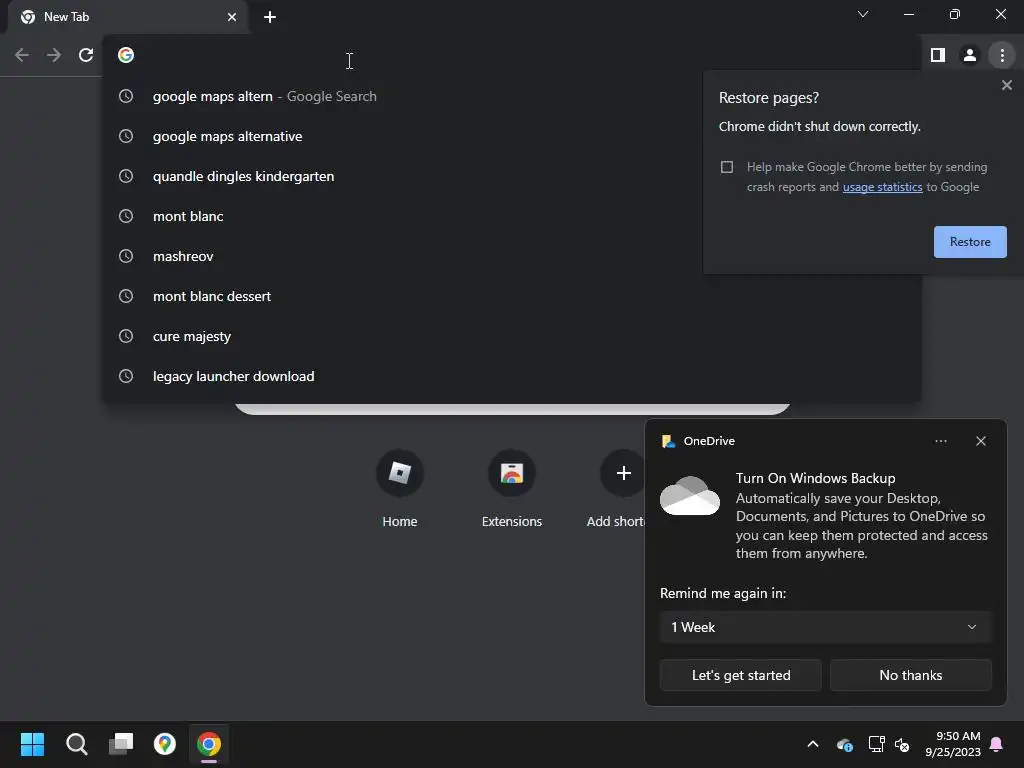Reload the page with the refresh icon
This screenshot has height=768, width=1024.
86,56
